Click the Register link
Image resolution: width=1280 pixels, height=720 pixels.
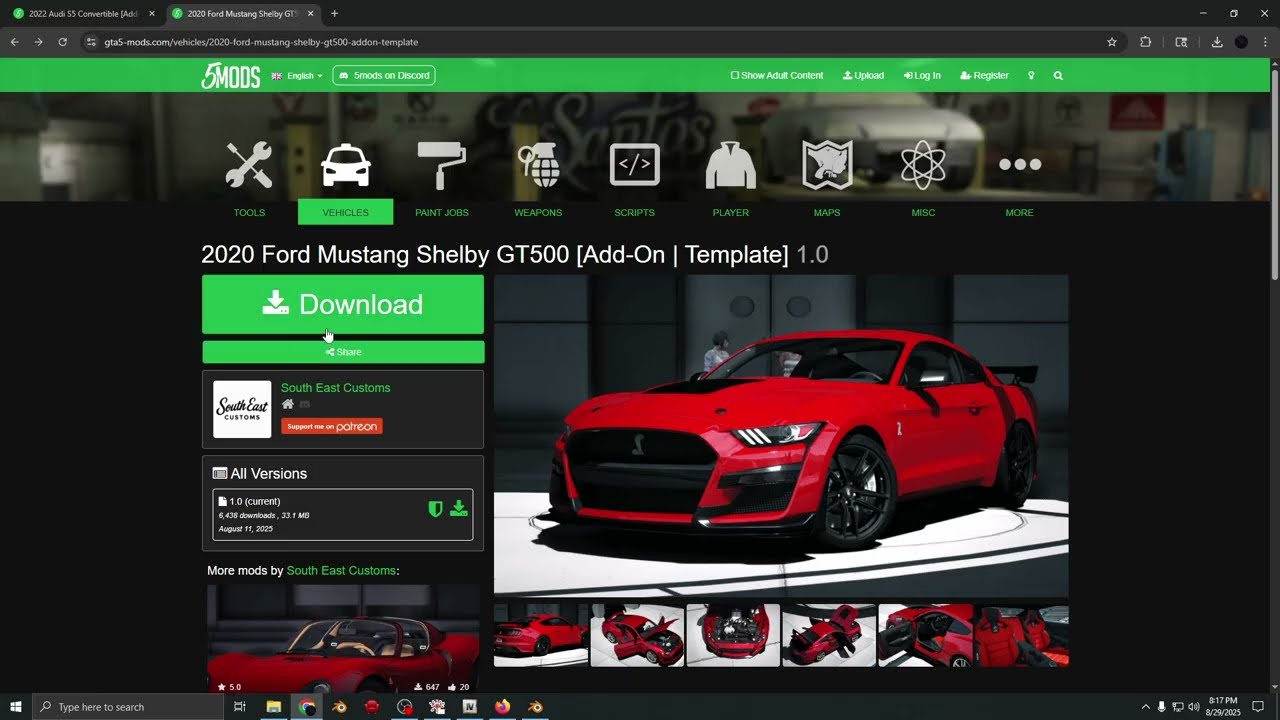985,76
